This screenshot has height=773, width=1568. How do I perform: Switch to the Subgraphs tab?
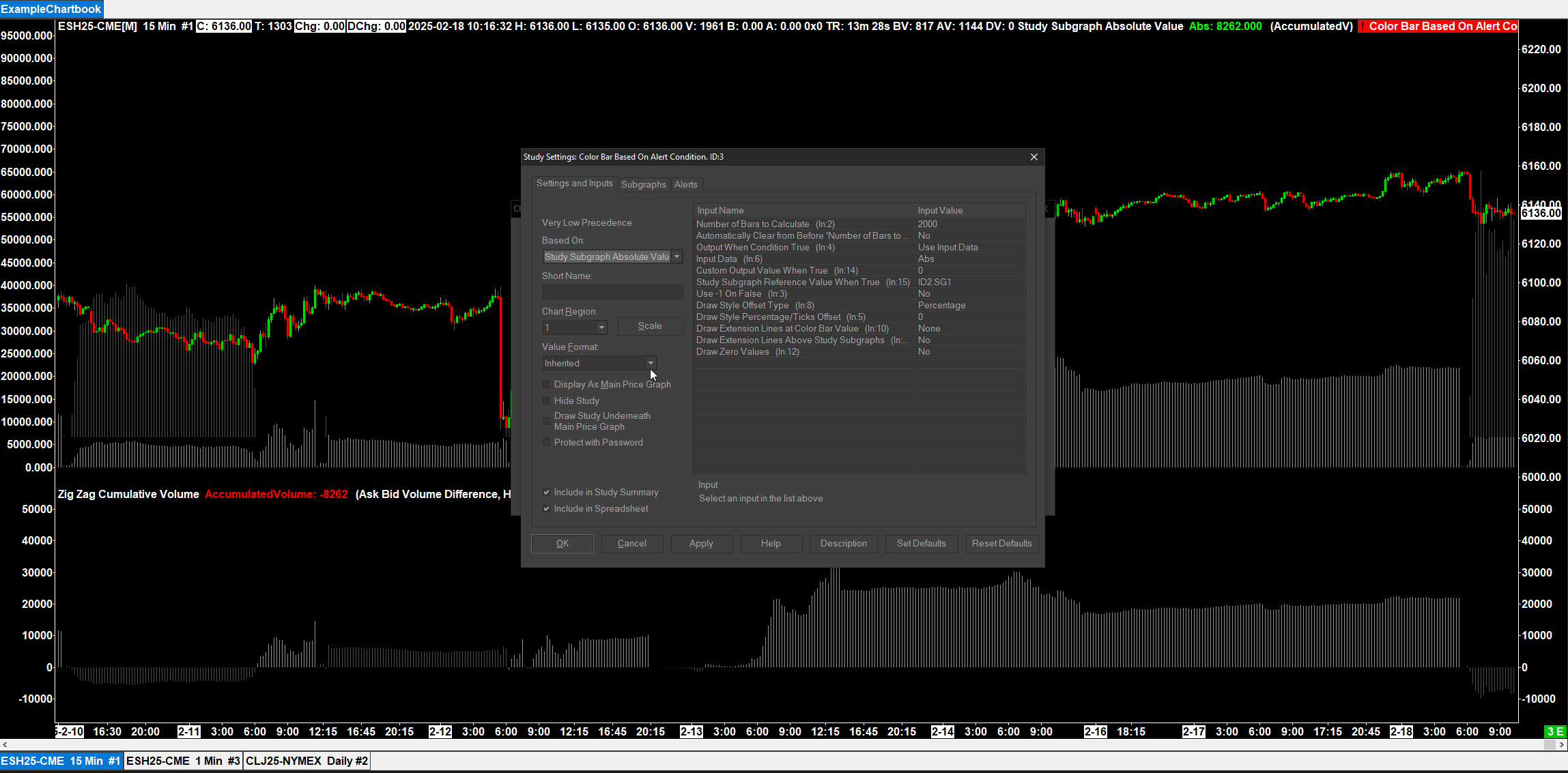(x=643, y=185)
